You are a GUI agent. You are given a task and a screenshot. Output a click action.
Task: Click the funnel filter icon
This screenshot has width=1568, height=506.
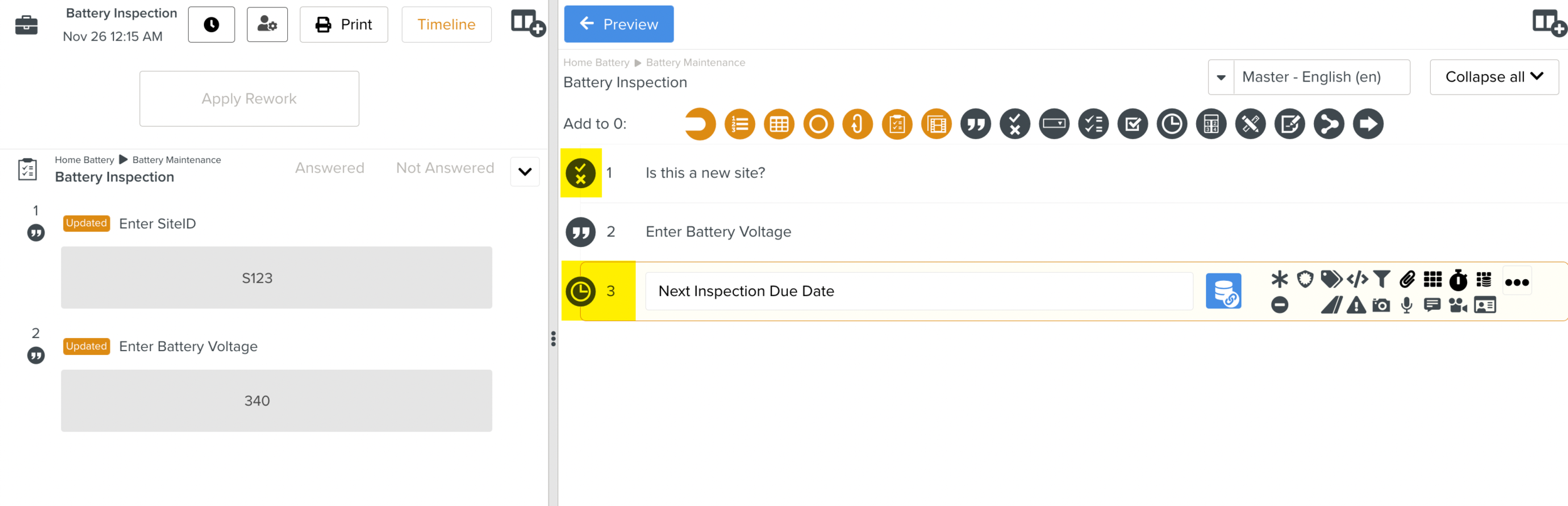coord(1382,279)
